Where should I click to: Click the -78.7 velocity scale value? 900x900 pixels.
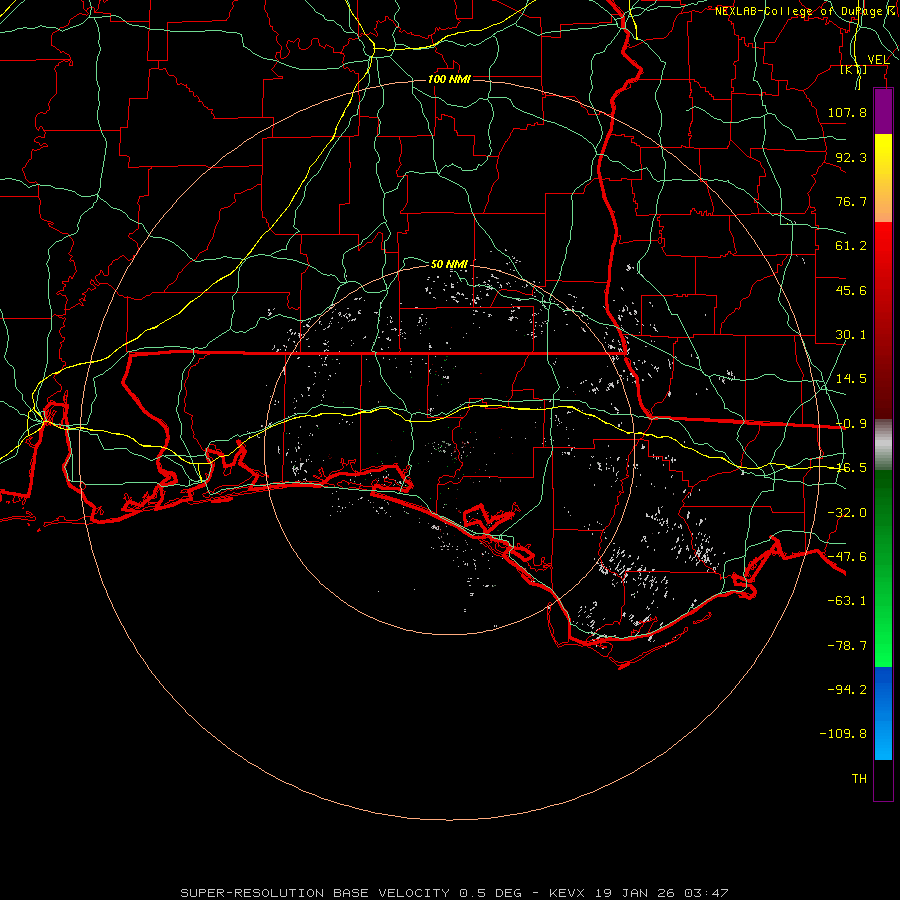tap(847, 646)
